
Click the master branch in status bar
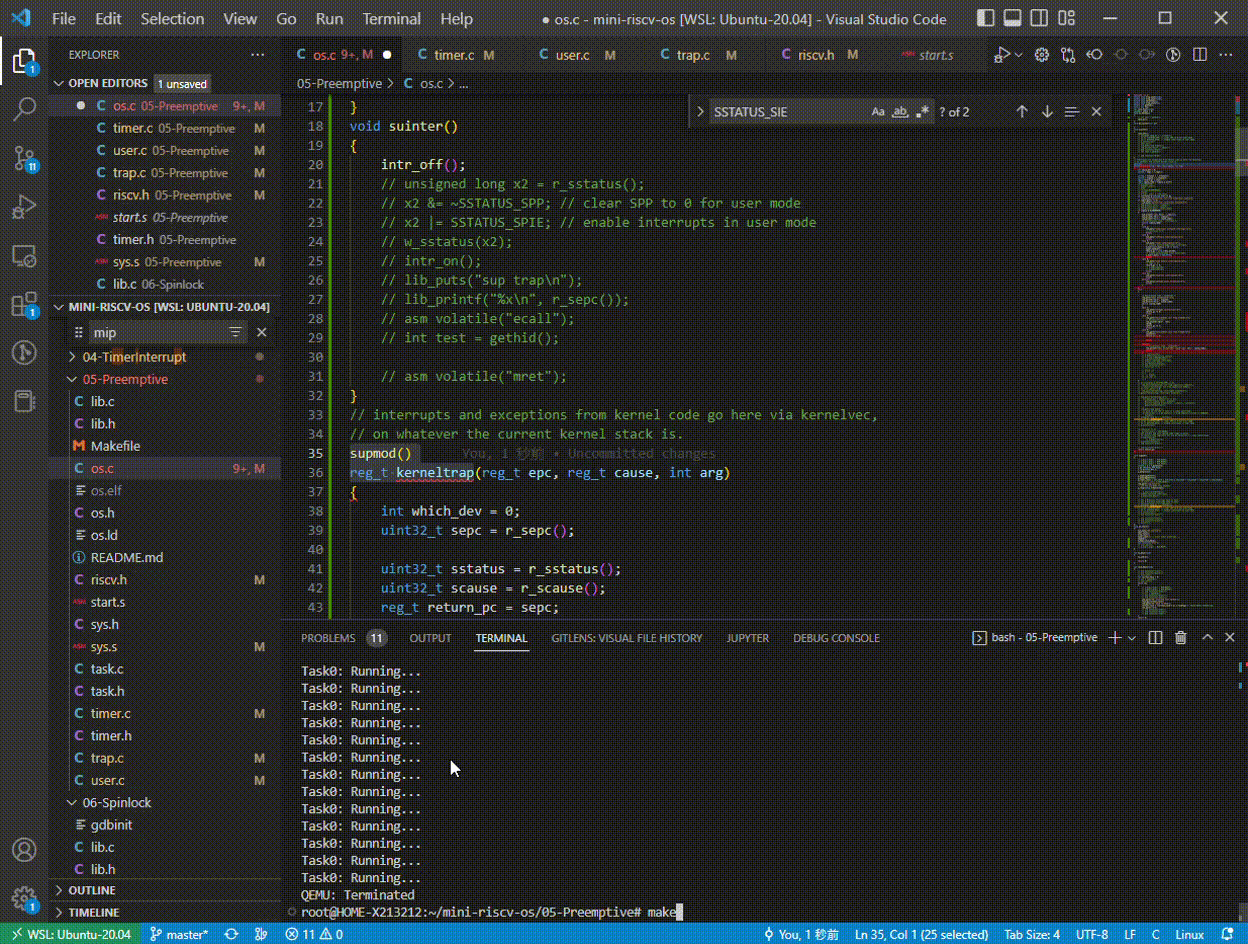[x=179, y=934]
